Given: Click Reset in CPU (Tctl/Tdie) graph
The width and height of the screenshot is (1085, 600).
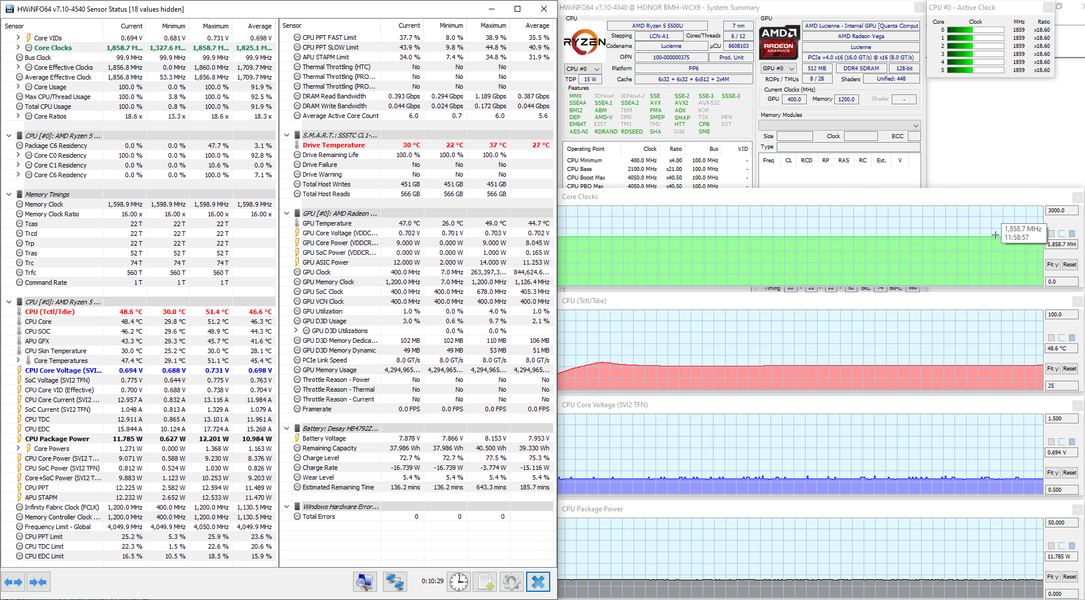Looking at the screenshot, I should [x=1069, y=368].
